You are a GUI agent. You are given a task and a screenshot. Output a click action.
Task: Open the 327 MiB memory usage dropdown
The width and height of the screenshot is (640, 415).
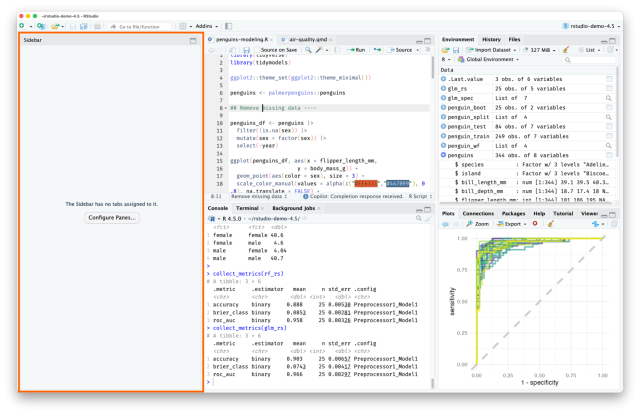(x=540, y=50)
